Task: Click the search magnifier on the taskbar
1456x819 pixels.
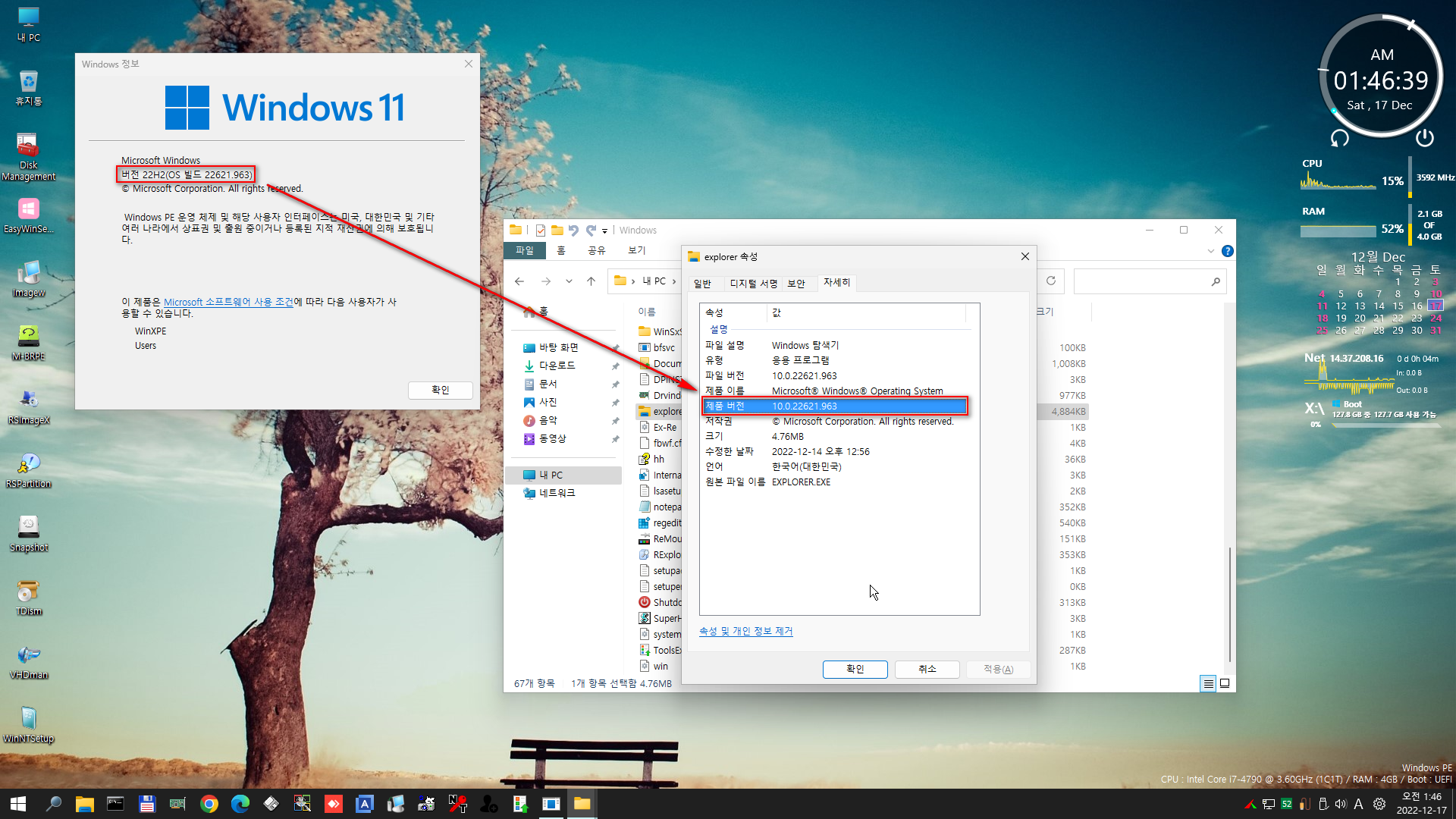Action: coord(53,804)
